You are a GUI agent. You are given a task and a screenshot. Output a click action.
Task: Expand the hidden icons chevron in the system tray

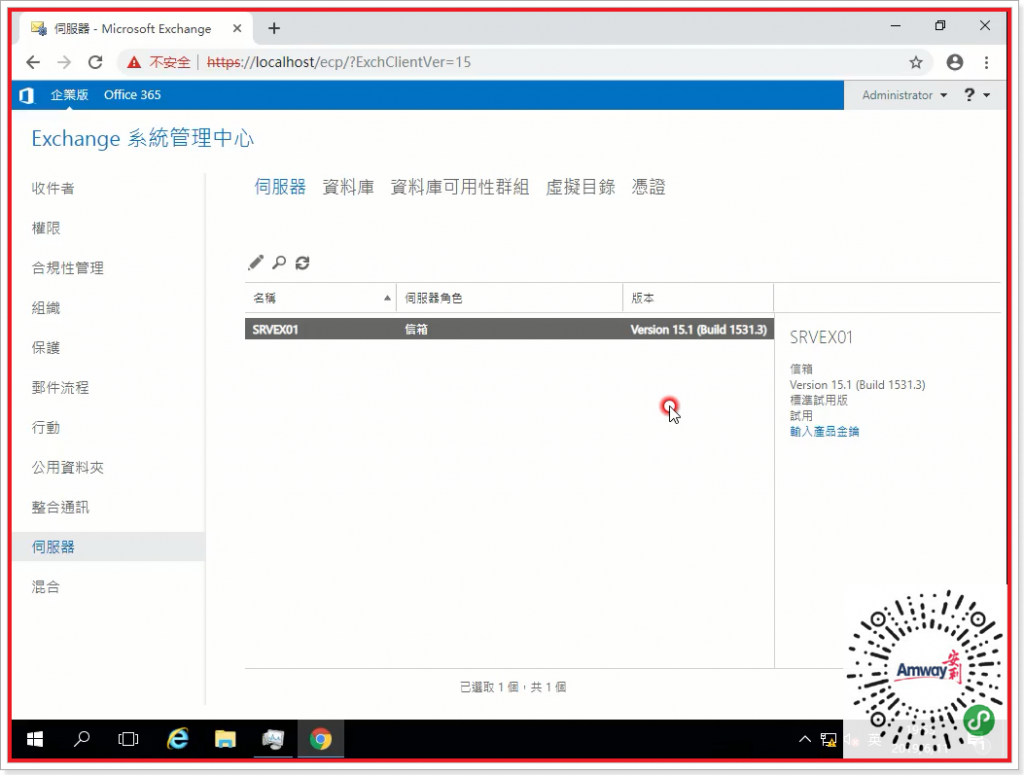(805, 739)
